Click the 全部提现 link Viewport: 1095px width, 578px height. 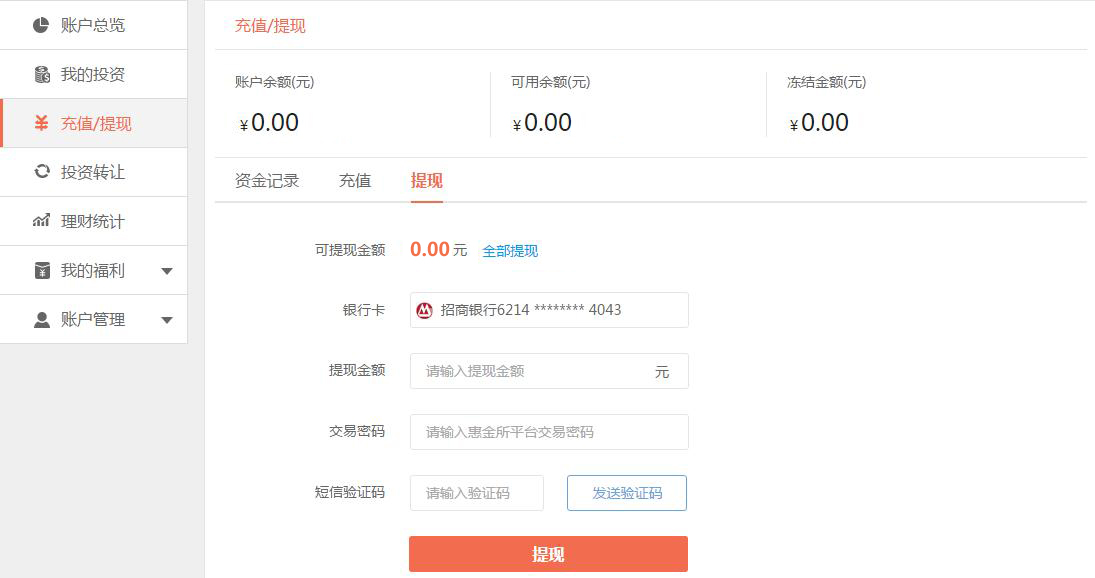510,251
